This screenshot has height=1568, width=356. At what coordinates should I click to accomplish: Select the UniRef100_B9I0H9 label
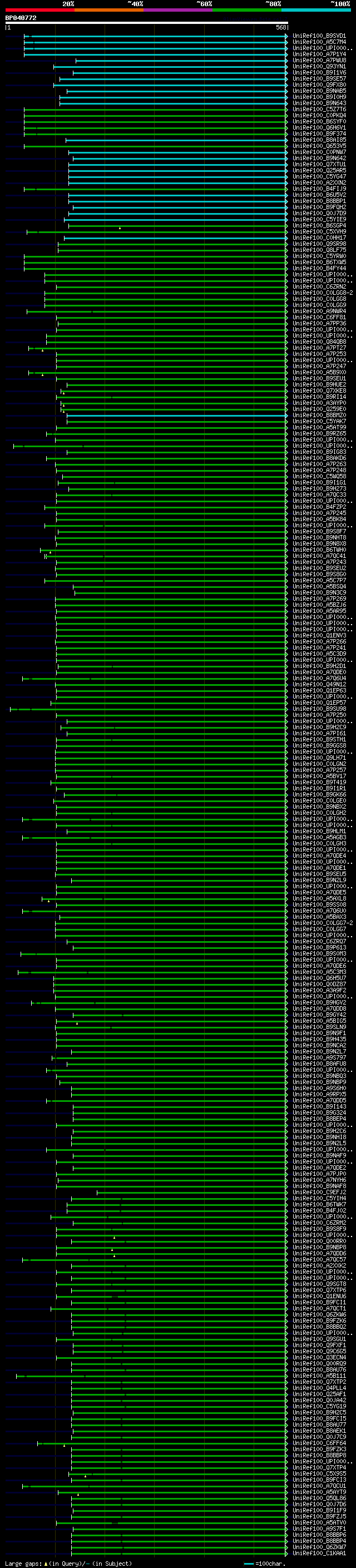pyautogui.click(x=319, y=97)
